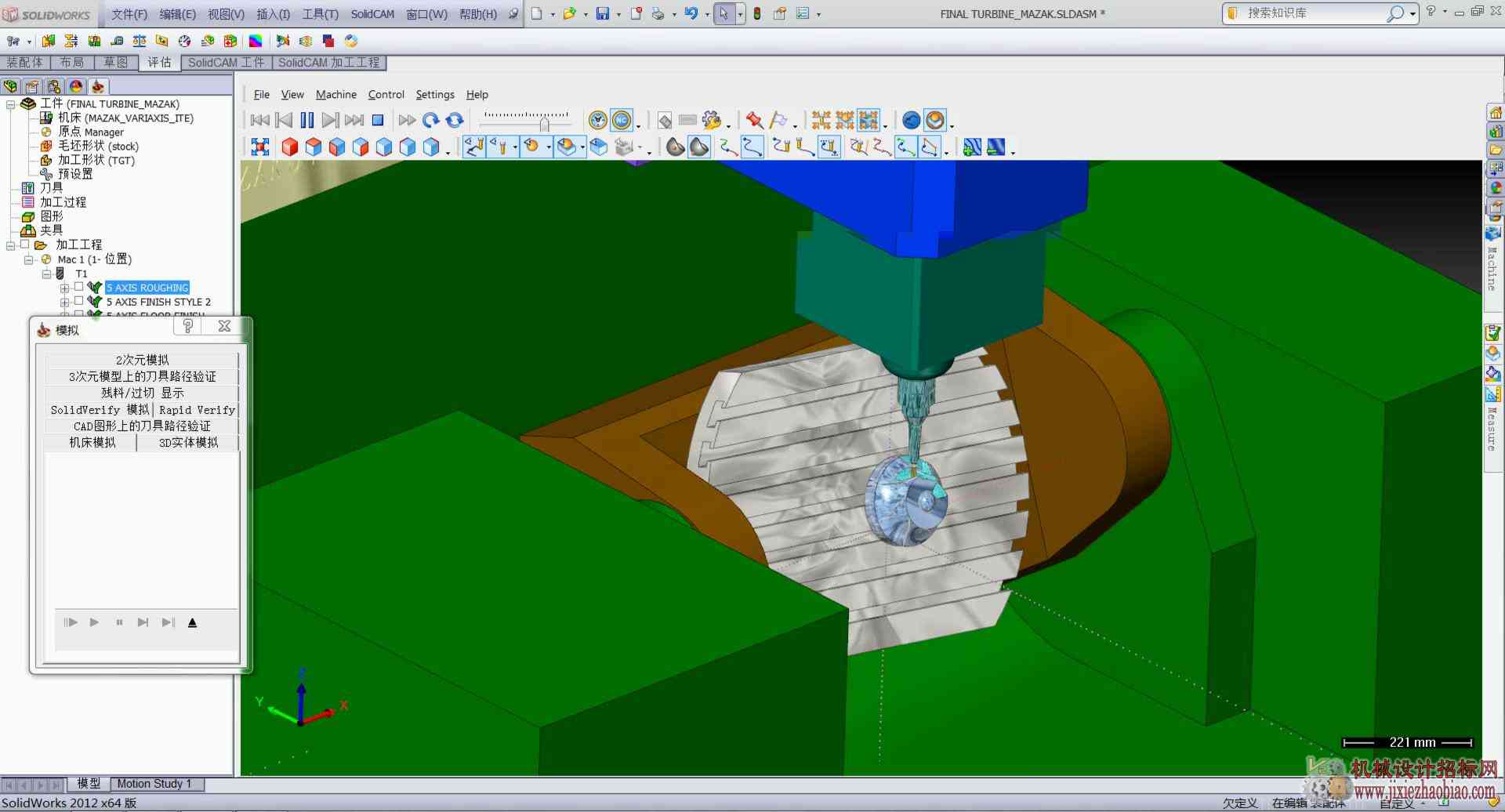Click the eject triangle button in 模拟 dialog
The image size is (1505, 812).
click(x=192, y=622)
